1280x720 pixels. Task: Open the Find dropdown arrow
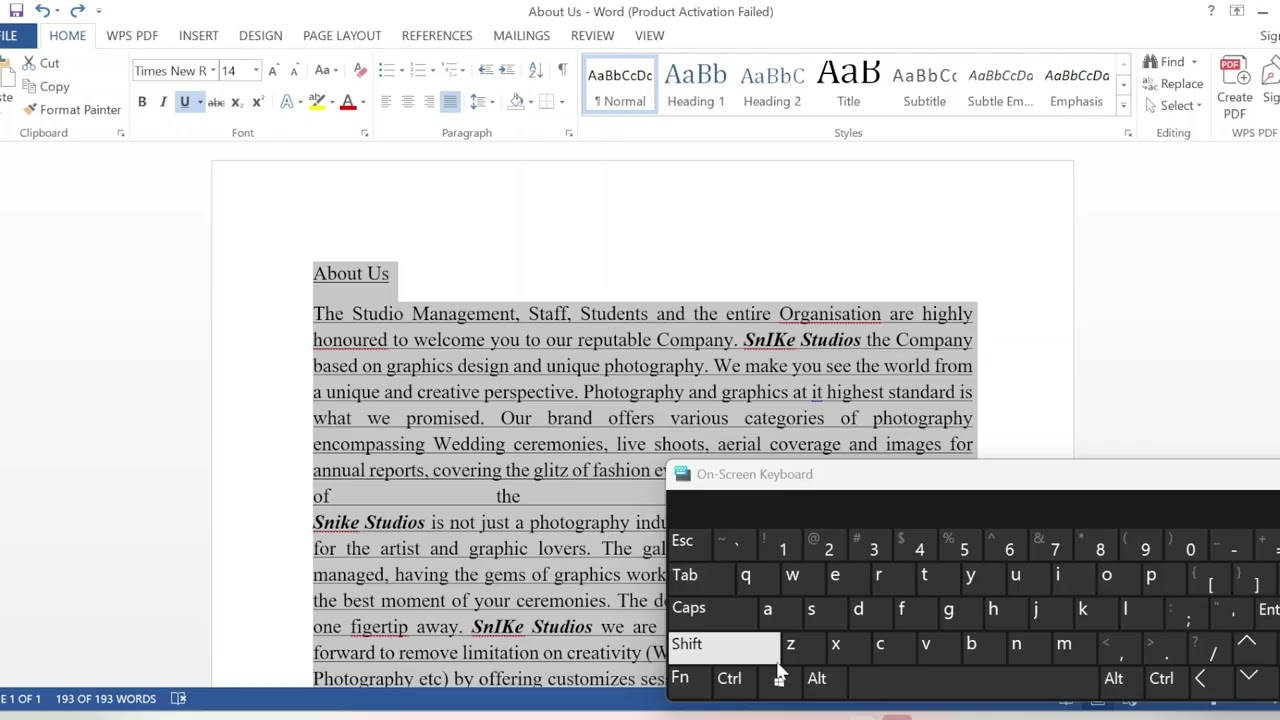[1194, 63]
